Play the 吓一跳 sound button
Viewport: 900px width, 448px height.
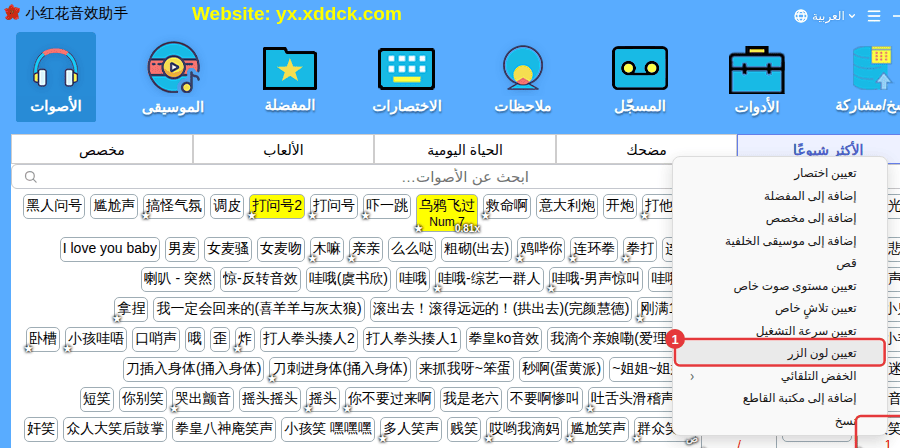tap(386, 206)
